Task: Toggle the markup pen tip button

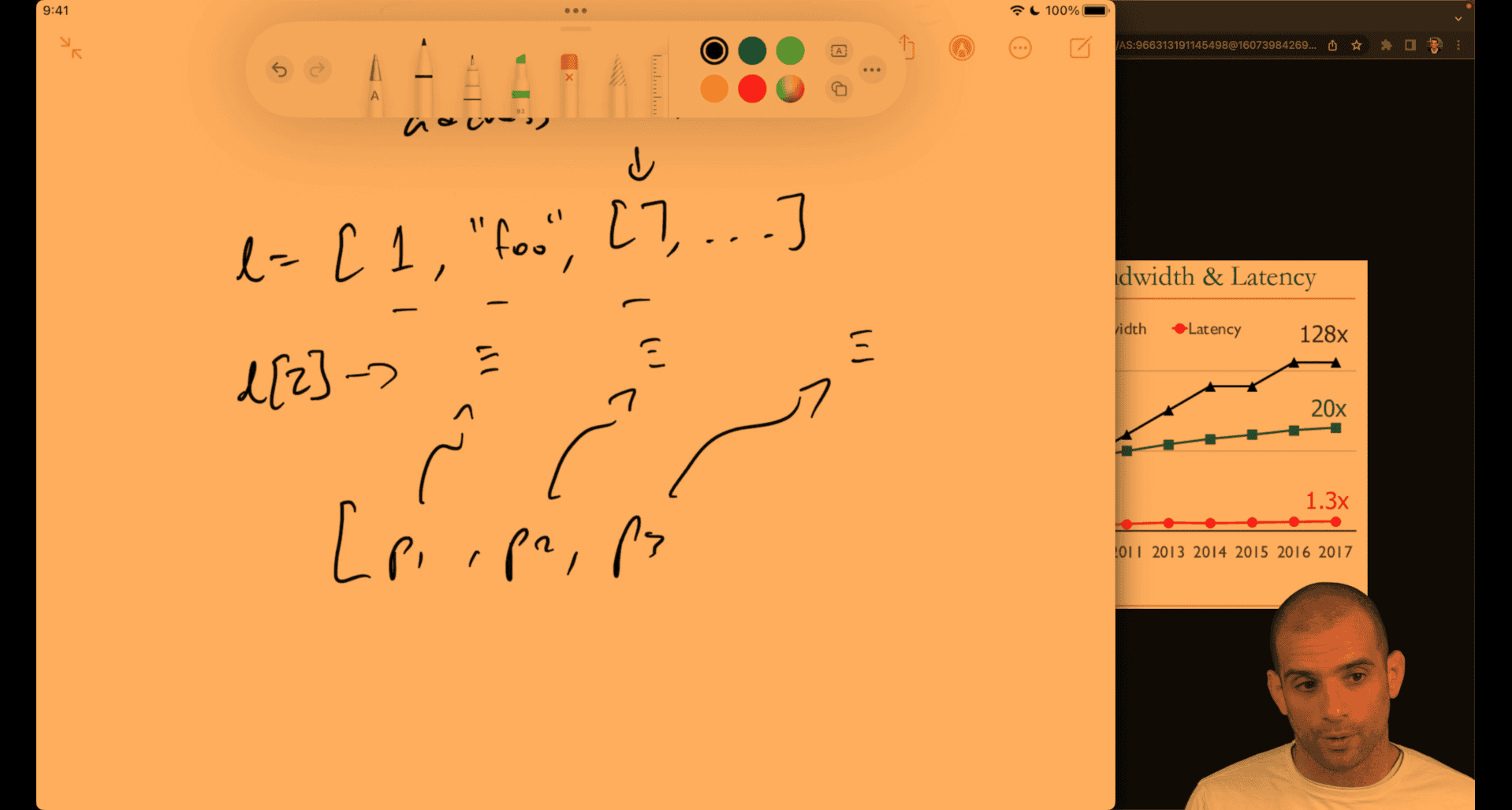Action: pyautogui.click(x=961, y=48)
